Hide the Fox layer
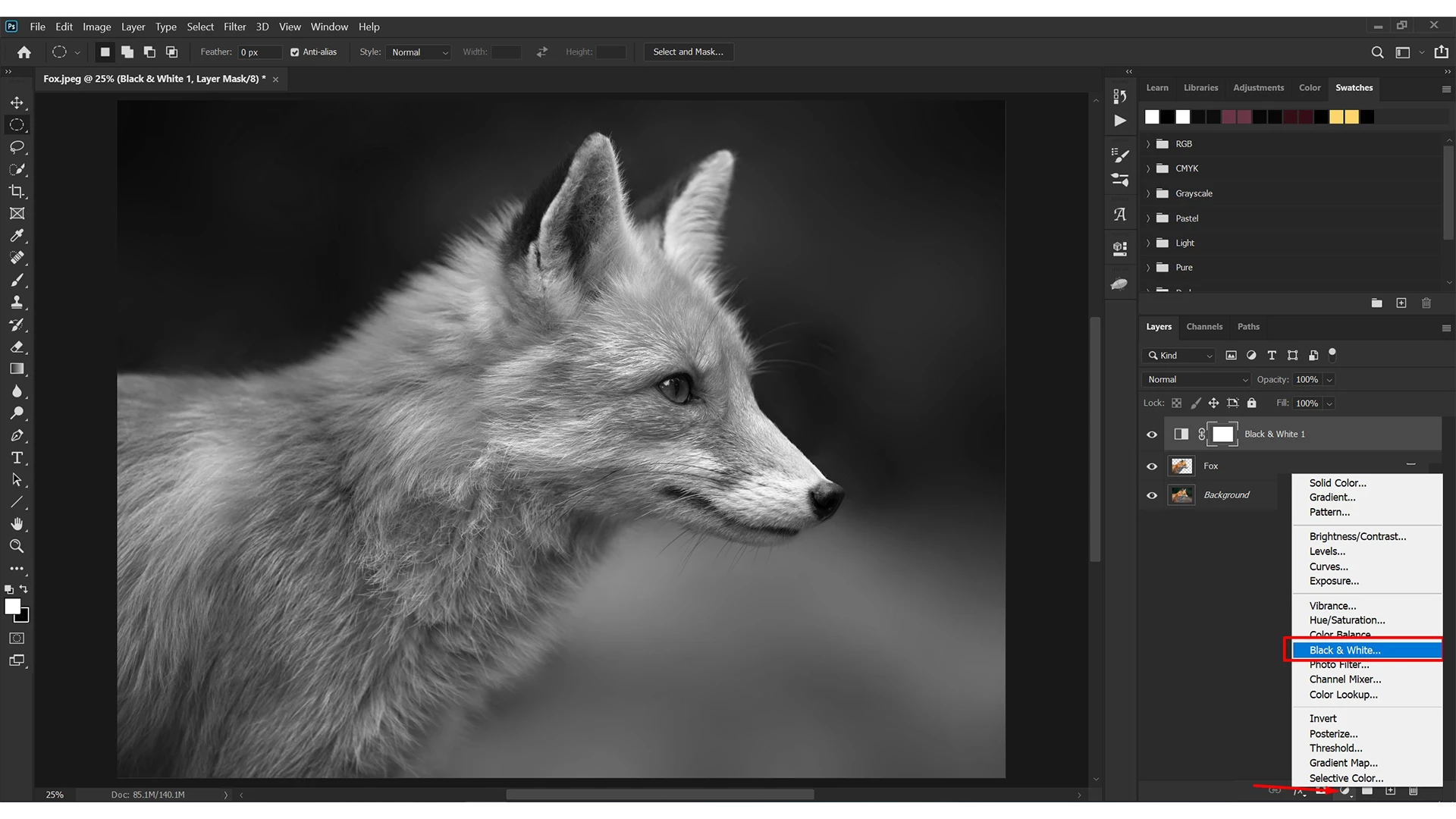Viewport: 1456px width, 819px height. 1152,466
